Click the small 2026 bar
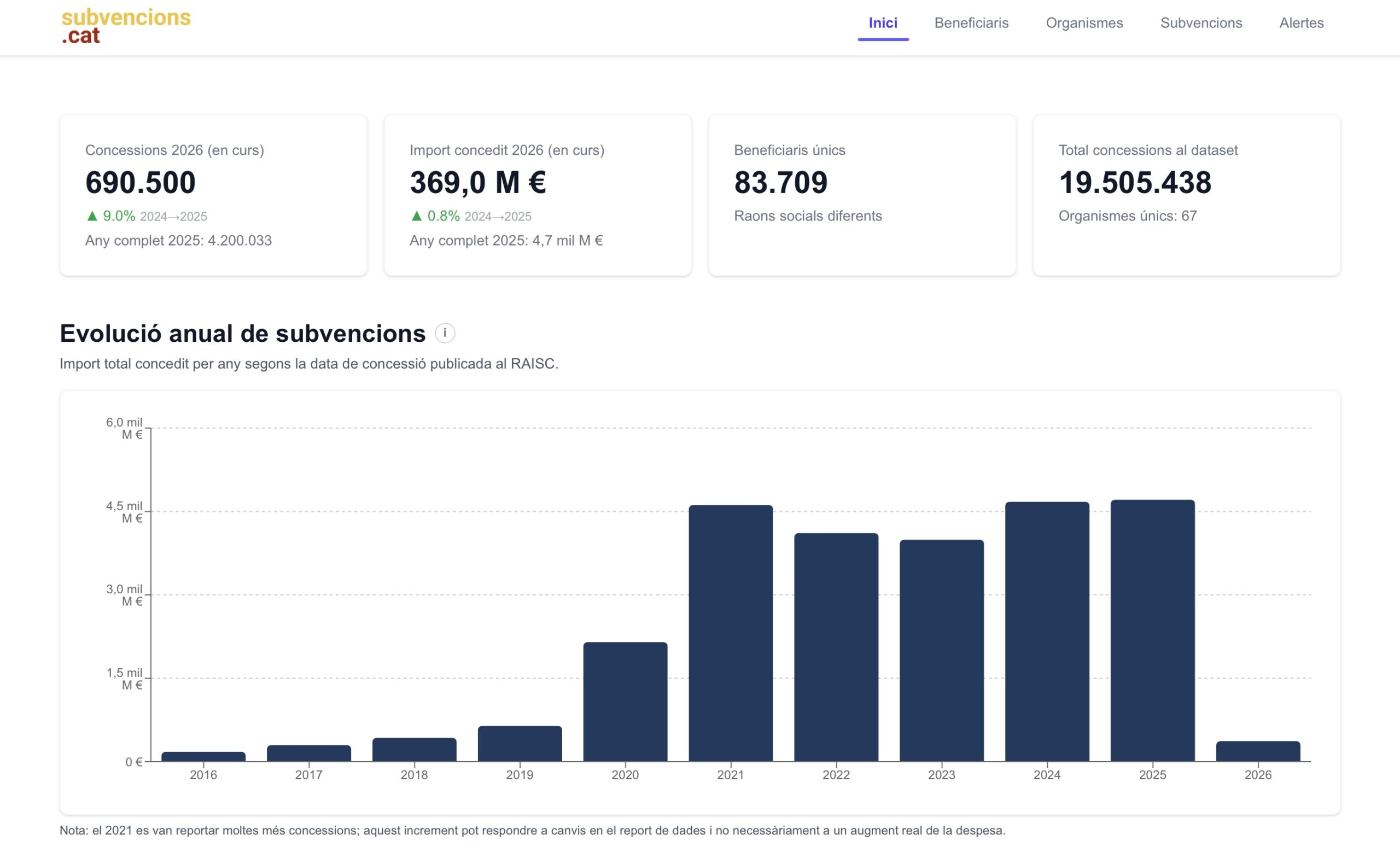 click(1257, 751)
